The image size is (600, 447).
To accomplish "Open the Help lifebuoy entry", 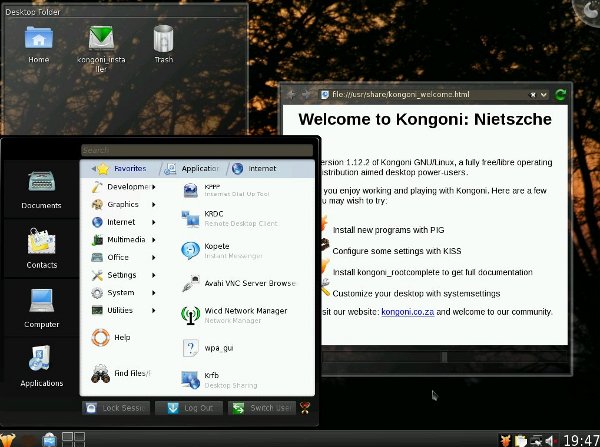I will [x=111, y=338].
